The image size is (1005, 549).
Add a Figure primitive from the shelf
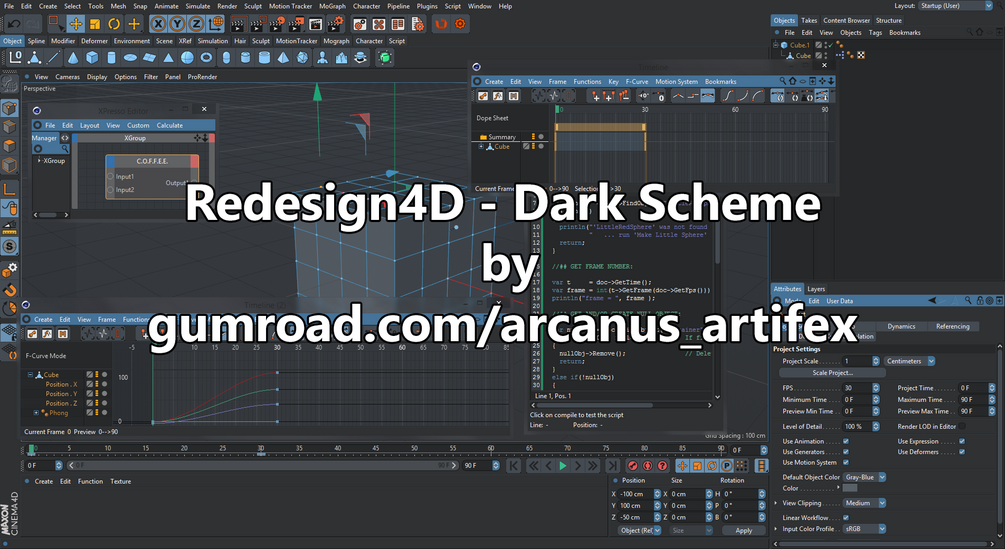(x=322, y=58)
